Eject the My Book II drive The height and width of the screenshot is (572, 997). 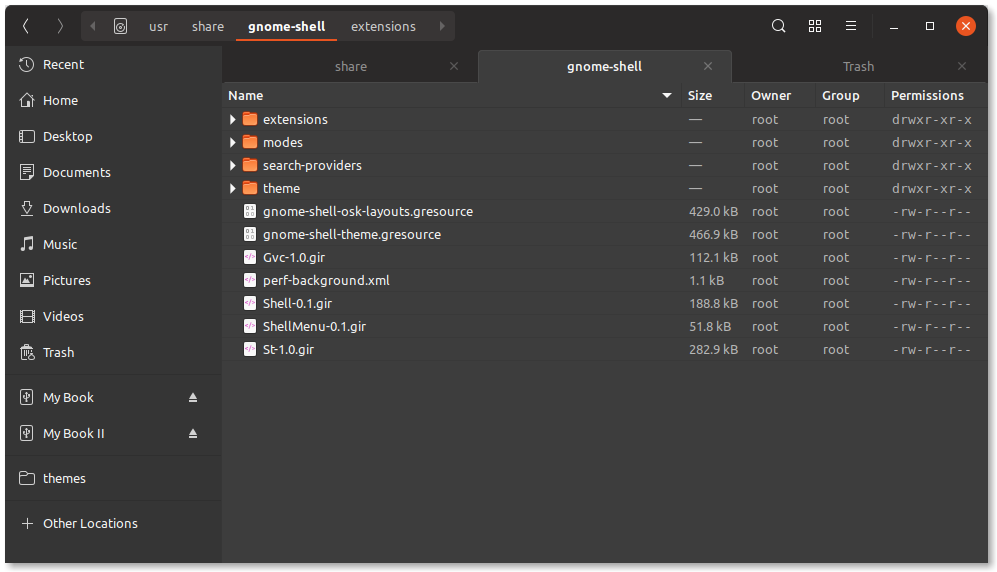[193, 433]
